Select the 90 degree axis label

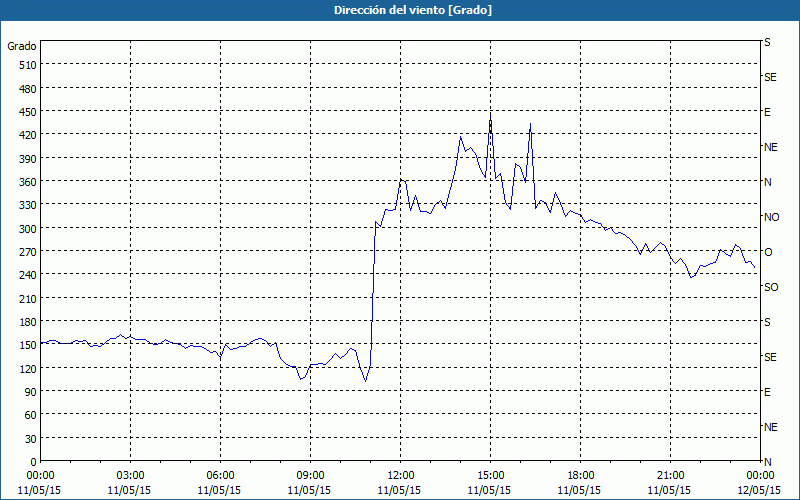tap(31, 392)
